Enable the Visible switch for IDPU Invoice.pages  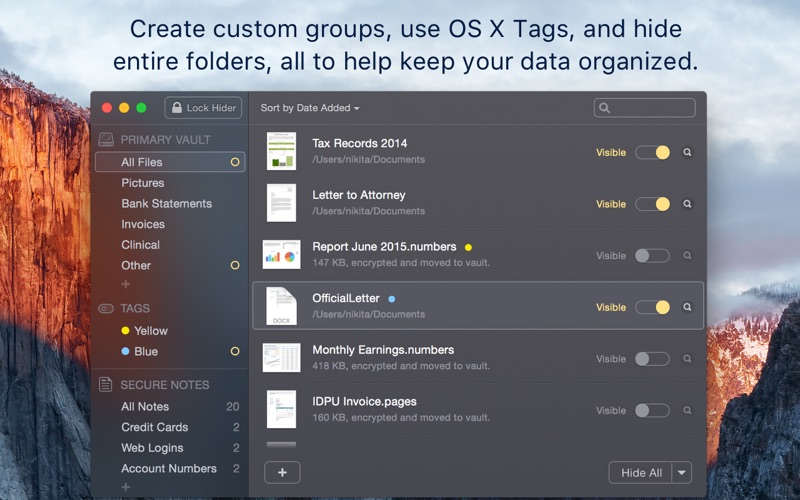(652, 410)
